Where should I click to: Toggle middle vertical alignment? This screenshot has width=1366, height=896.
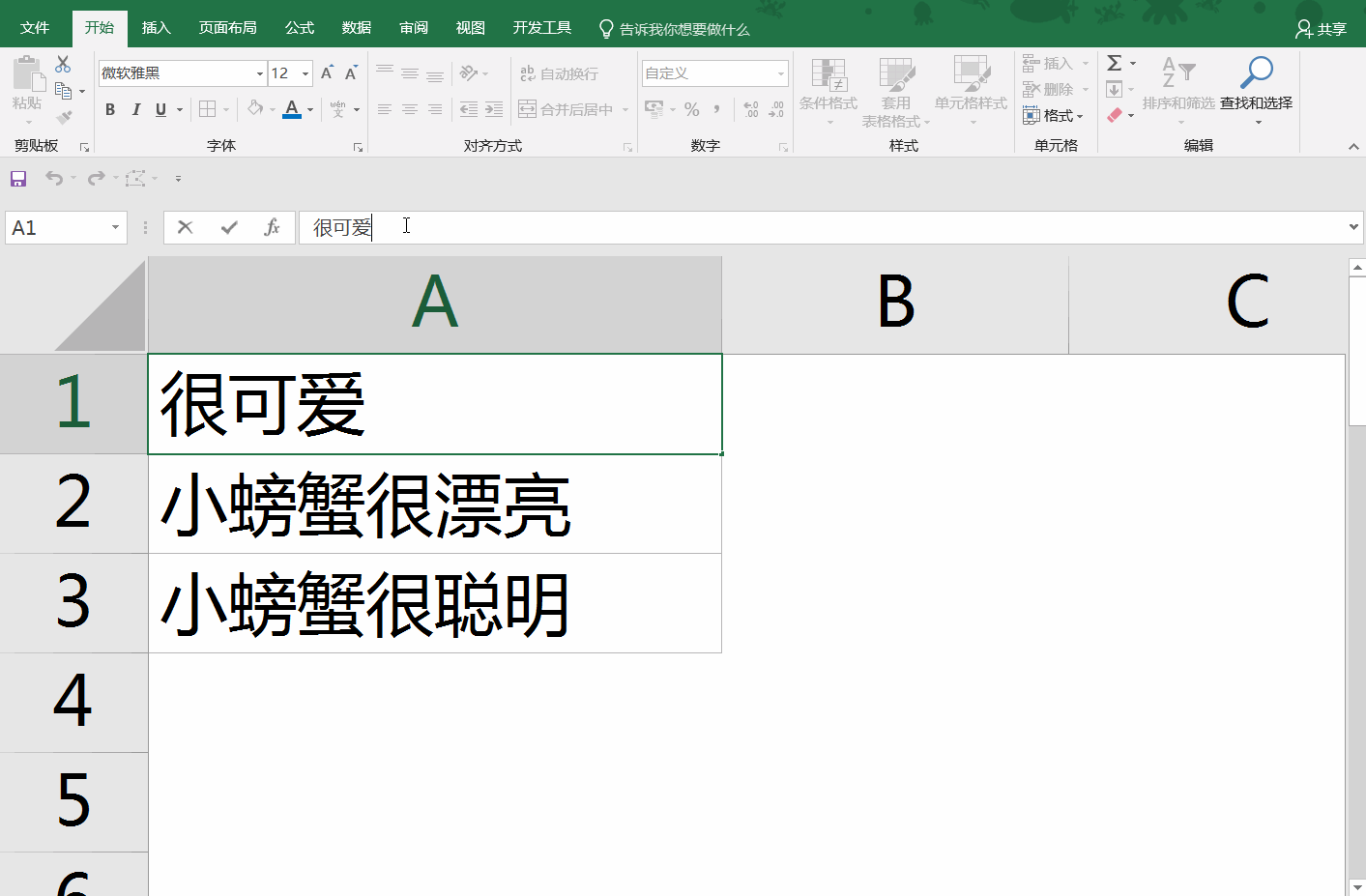(x=410, y=73)
